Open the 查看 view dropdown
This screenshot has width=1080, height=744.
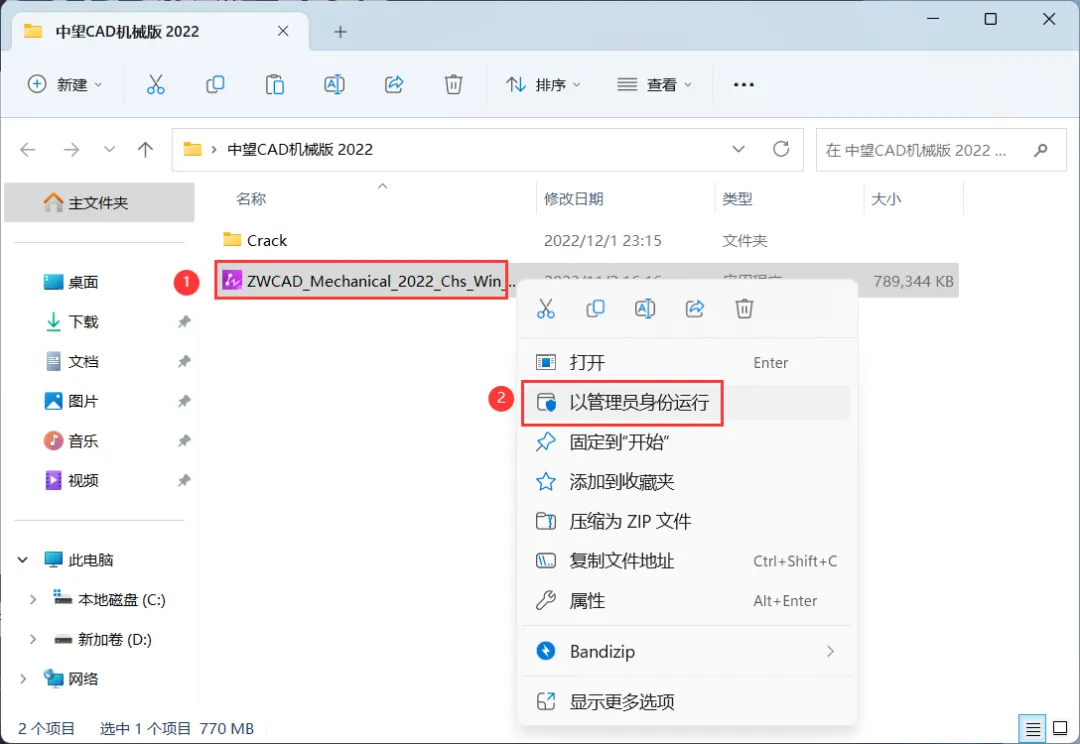click(654, 85)
